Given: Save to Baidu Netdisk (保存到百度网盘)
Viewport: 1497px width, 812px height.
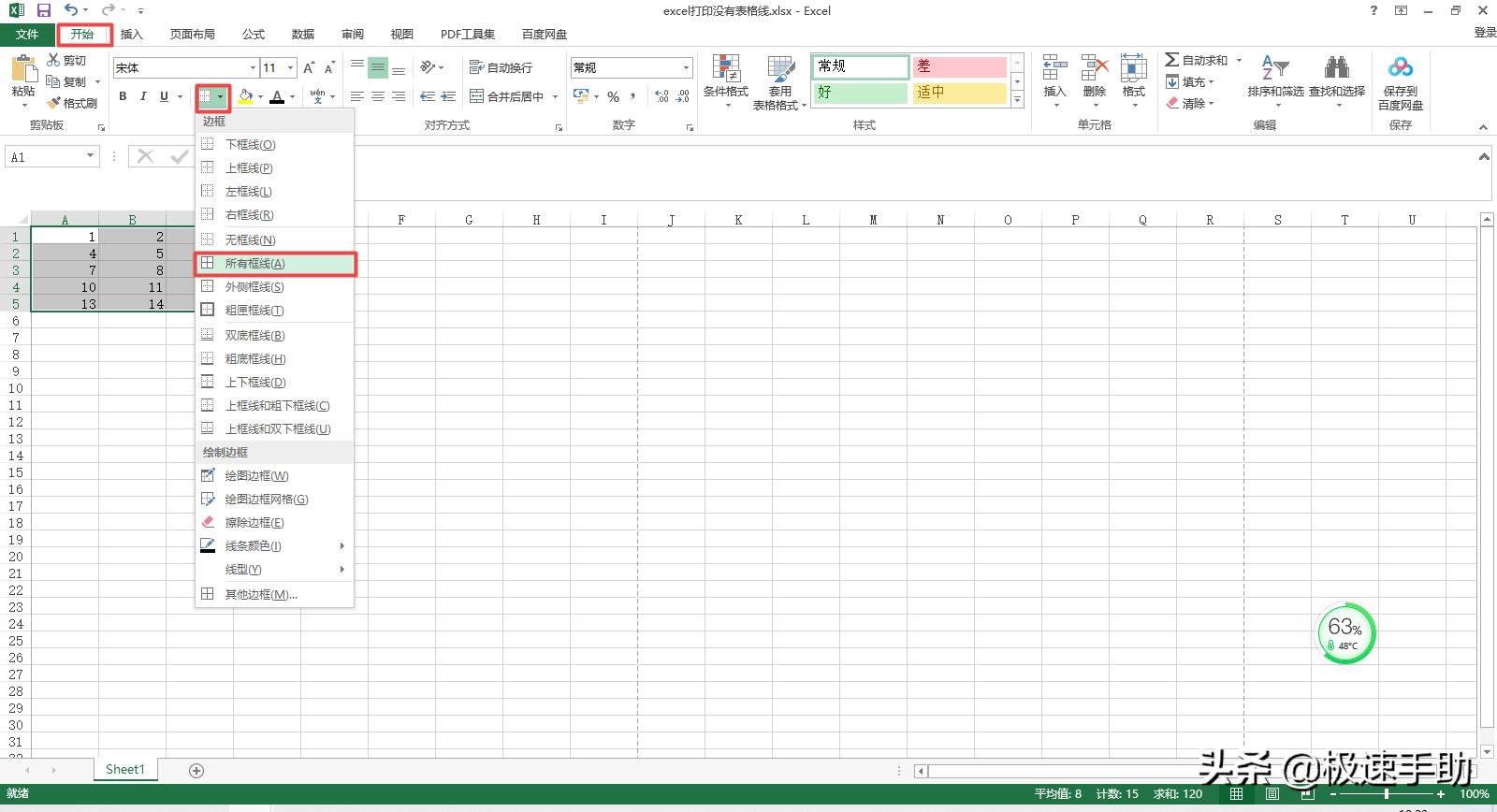Looking at the screenshot, I should coord(1401,82).
